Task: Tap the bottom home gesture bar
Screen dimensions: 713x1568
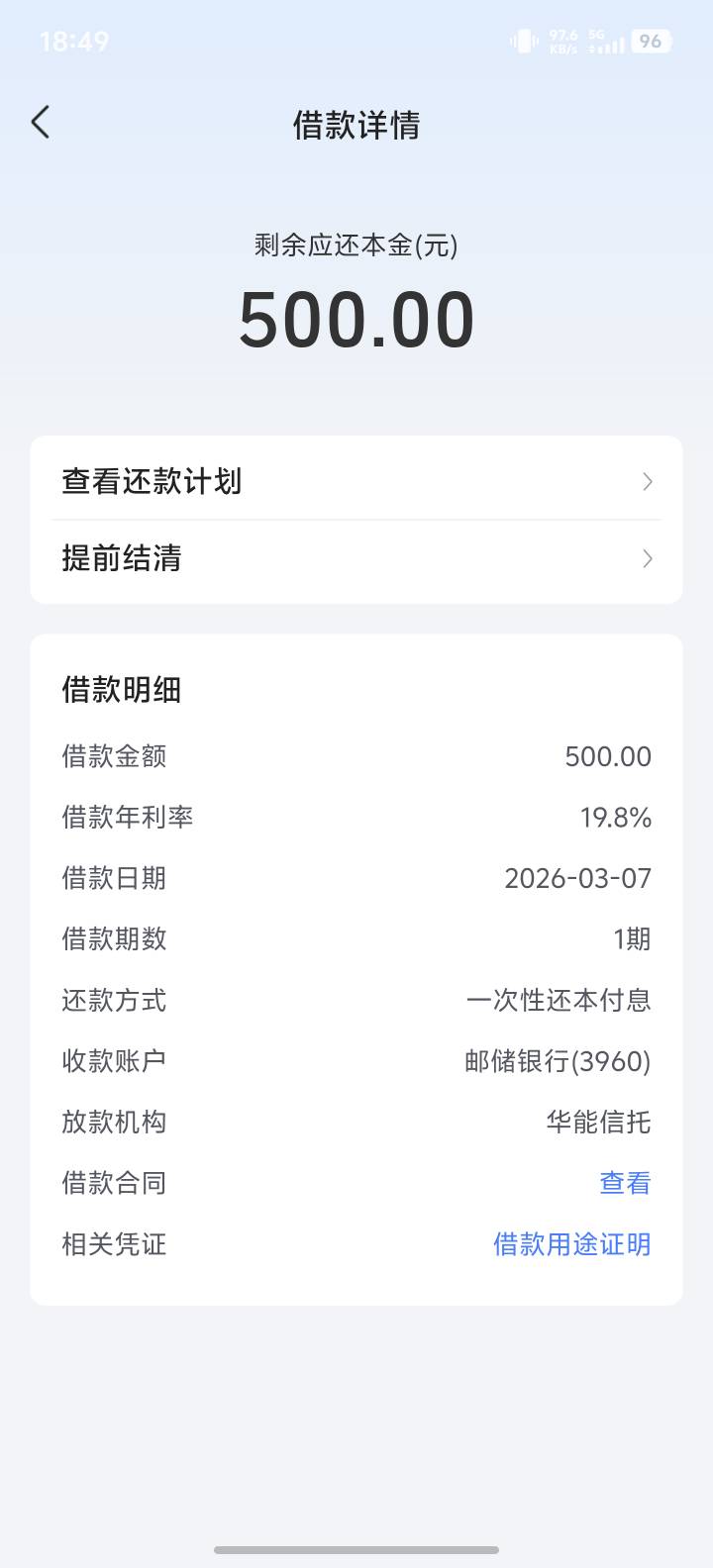Action: click(356, 1550)
